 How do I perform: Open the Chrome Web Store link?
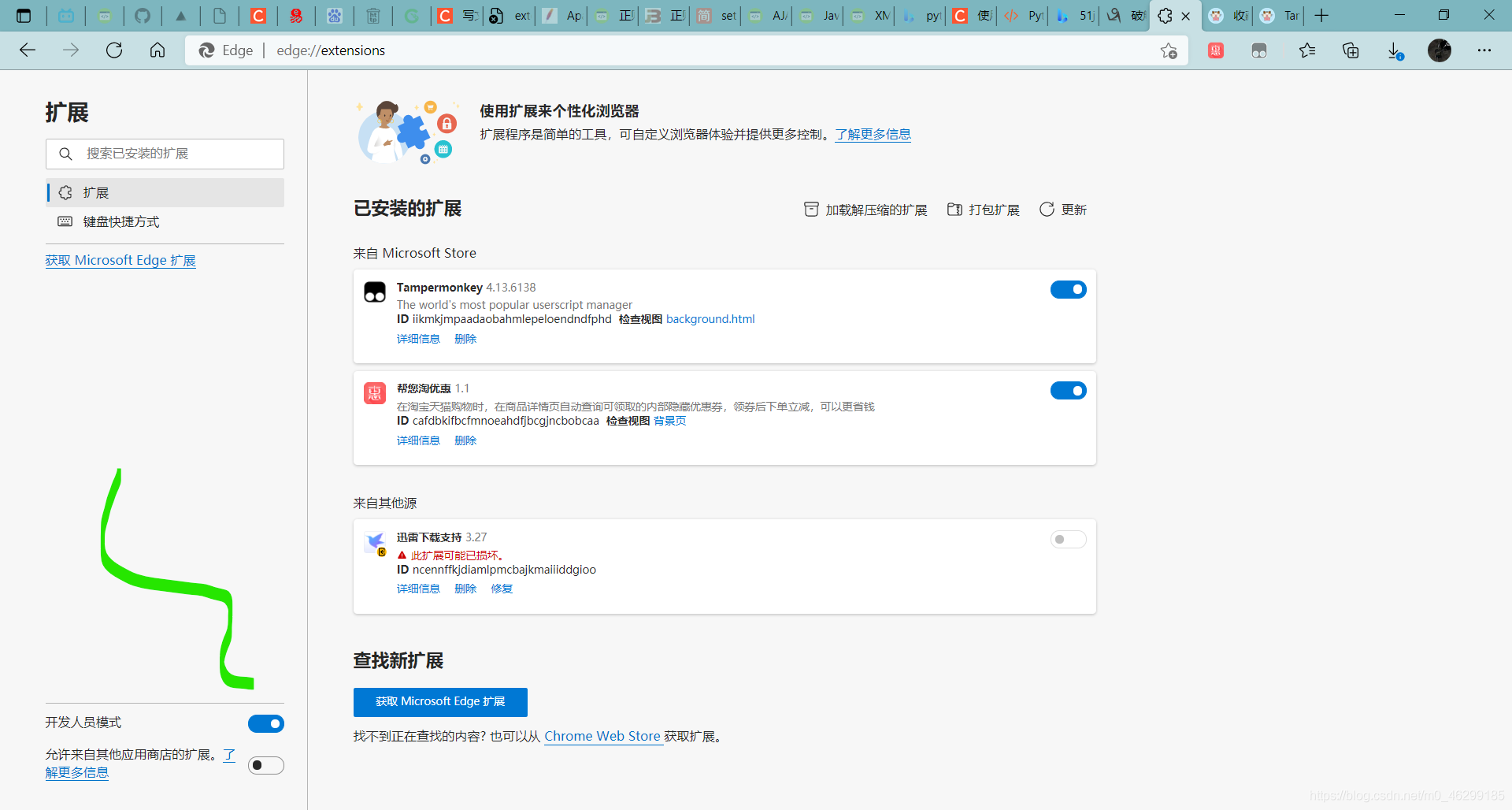pos(602,736)
